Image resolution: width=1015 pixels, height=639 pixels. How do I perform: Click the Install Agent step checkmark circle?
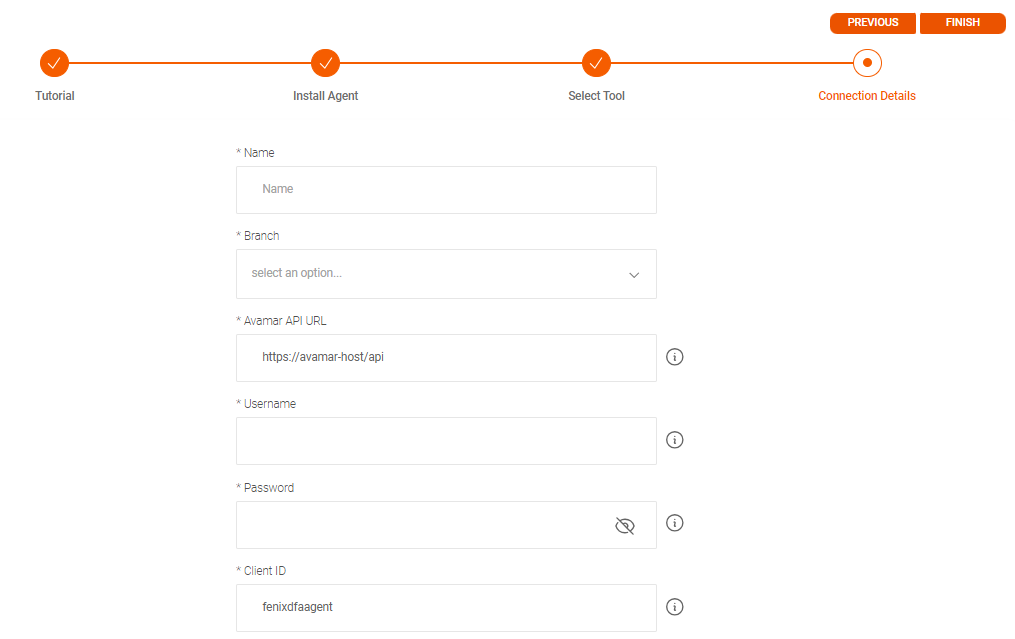tap(325, 63)
